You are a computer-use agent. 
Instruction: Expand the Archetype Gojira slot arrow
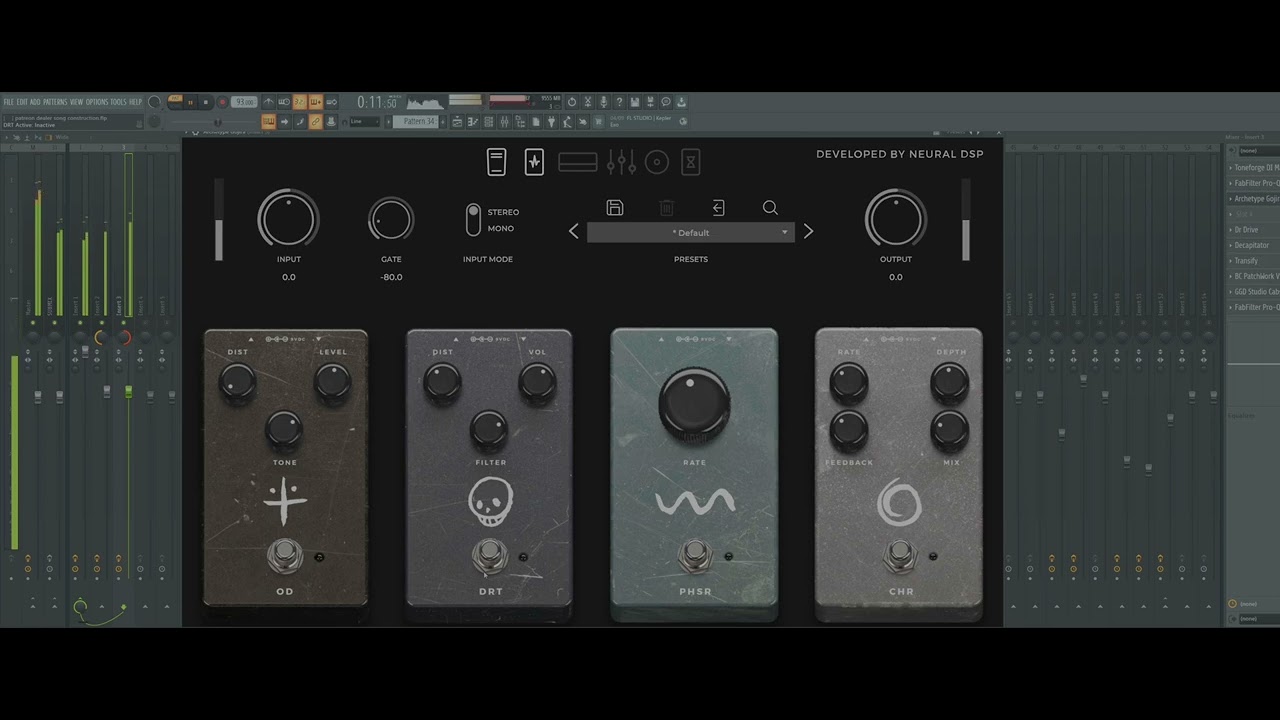(x=1230, y=199)
